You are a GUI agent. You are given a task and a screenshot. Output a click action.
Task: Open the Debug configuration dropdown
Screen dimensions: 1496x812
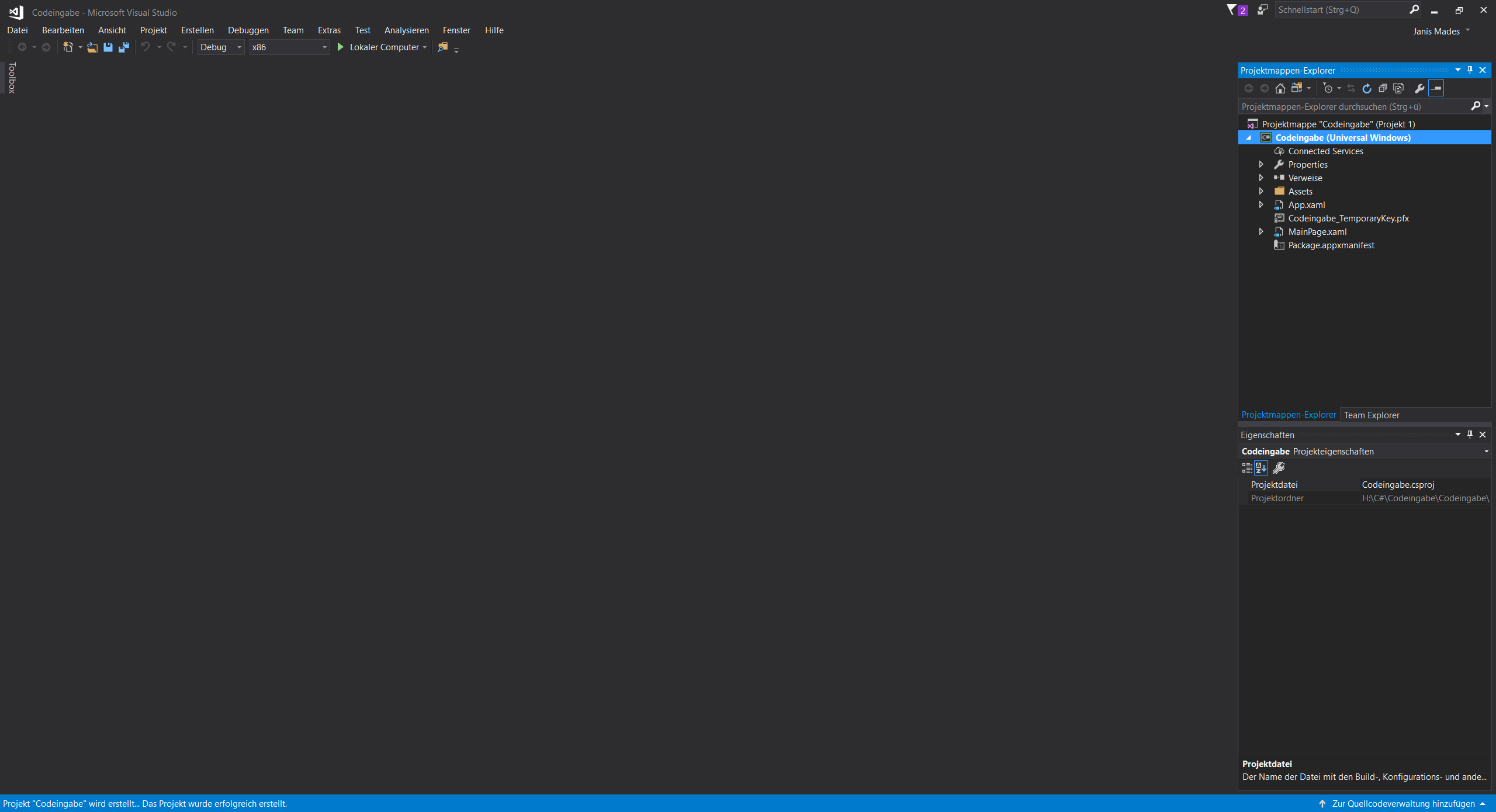221,47
